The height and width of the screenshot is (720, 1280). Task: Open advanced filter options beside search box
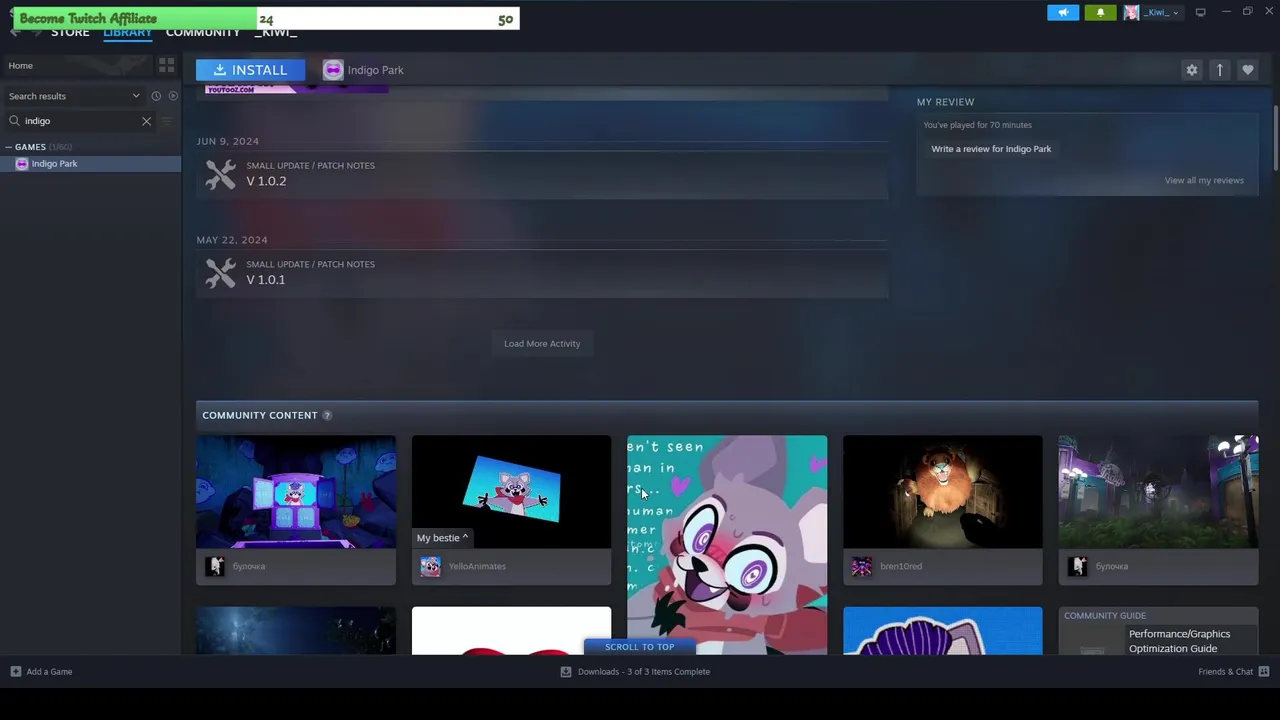tap(166, 121)
